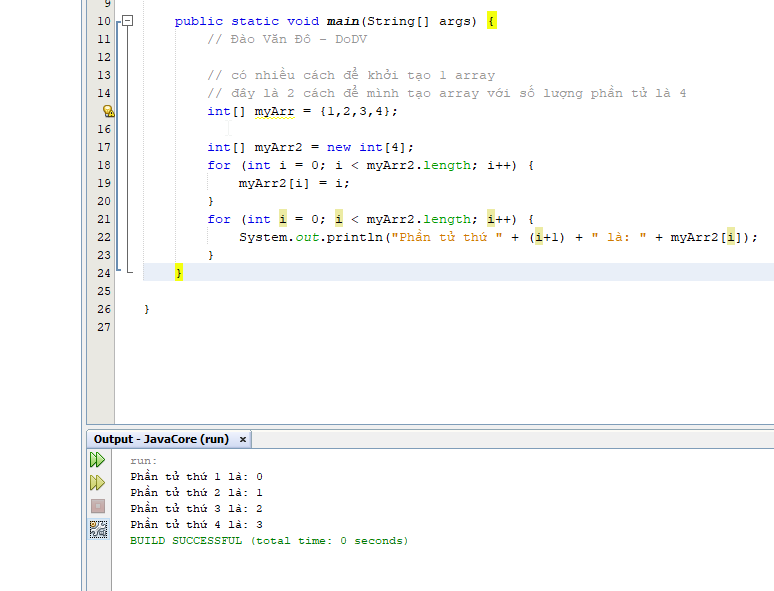Screen dimensions: 774x591
Task: Click the Re-run green arrows icon
Action: click(97, 460)
